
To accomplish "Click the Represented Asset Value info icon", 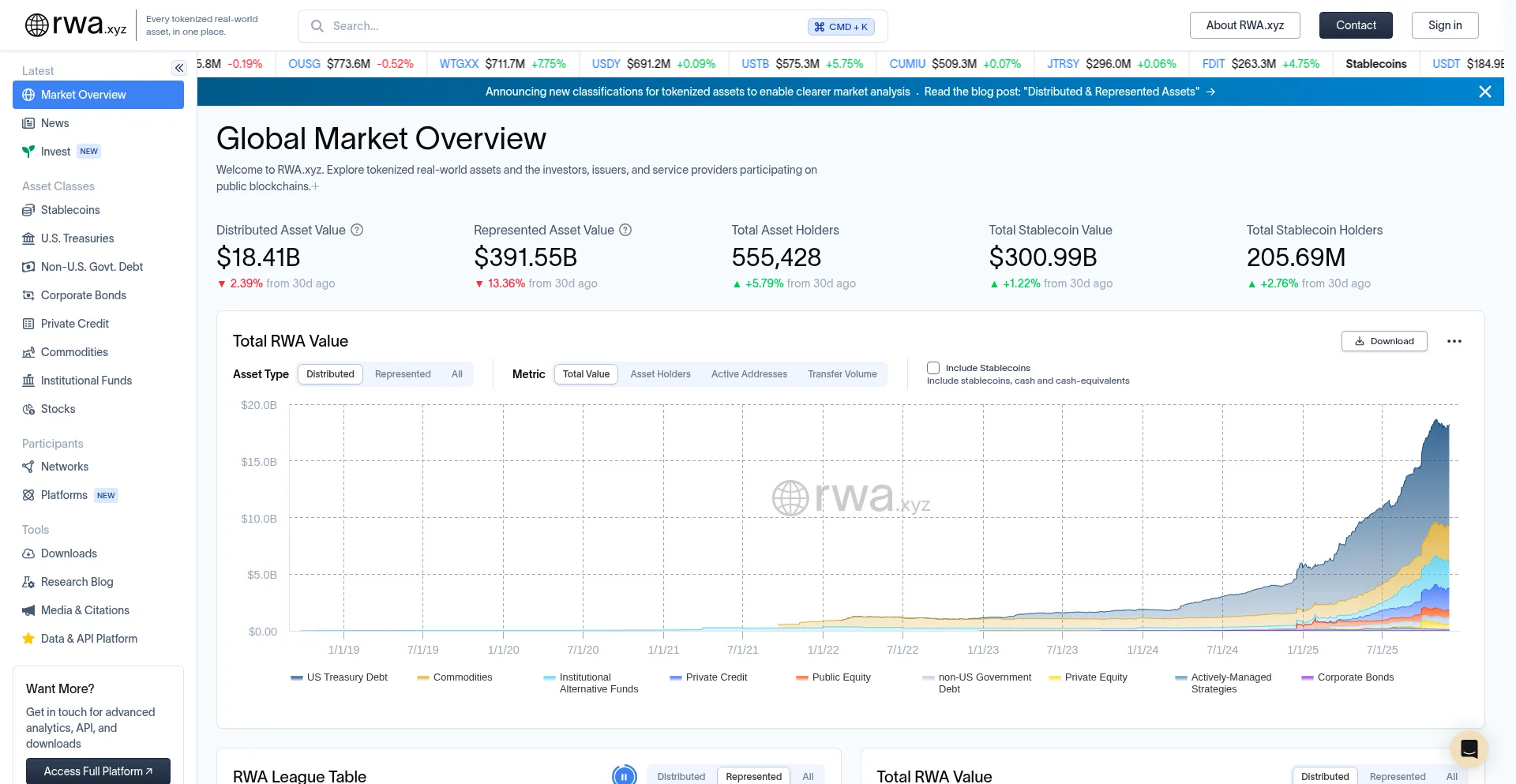I will pos(625,230).
